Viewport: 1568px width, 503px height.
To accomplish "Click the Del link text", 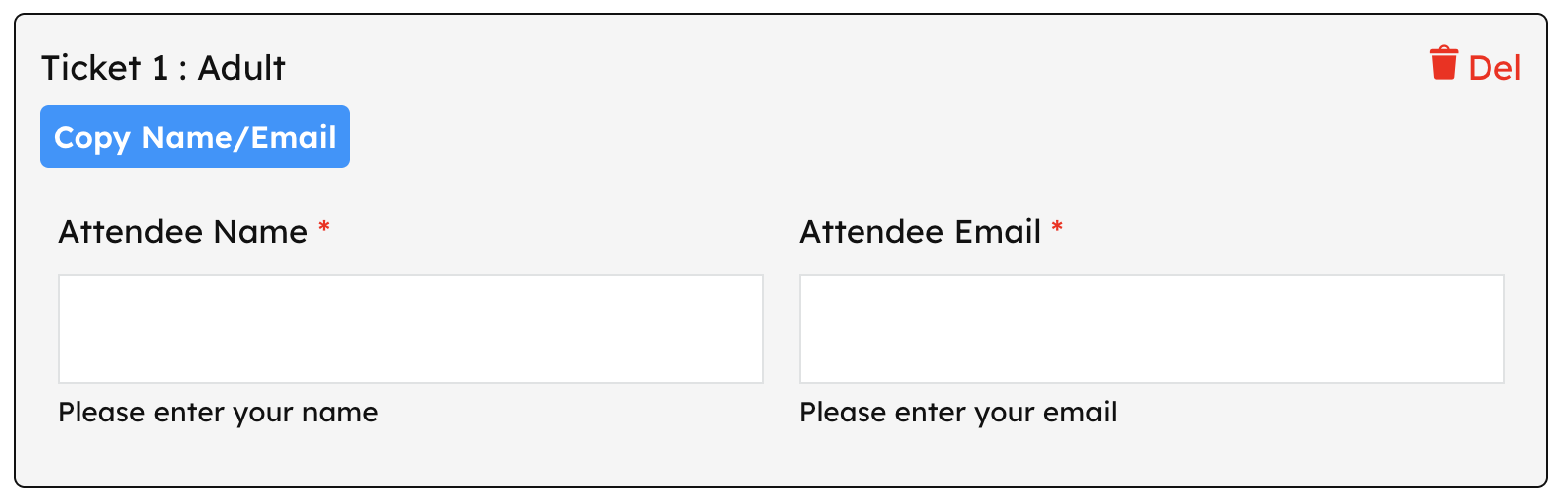I will click(1494, 68).
